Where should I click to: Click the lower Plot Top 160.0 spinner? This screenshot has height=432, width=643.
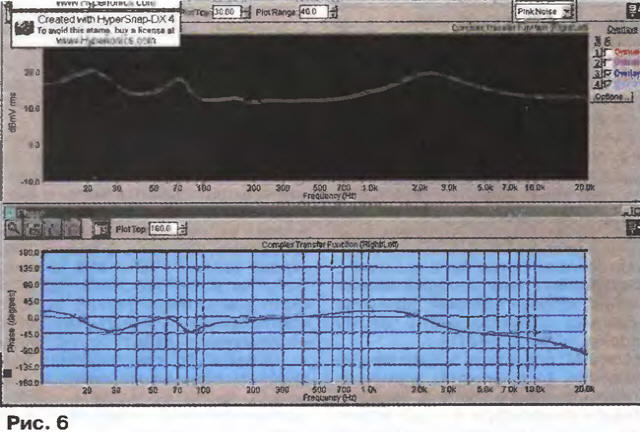tap(188, 229)
